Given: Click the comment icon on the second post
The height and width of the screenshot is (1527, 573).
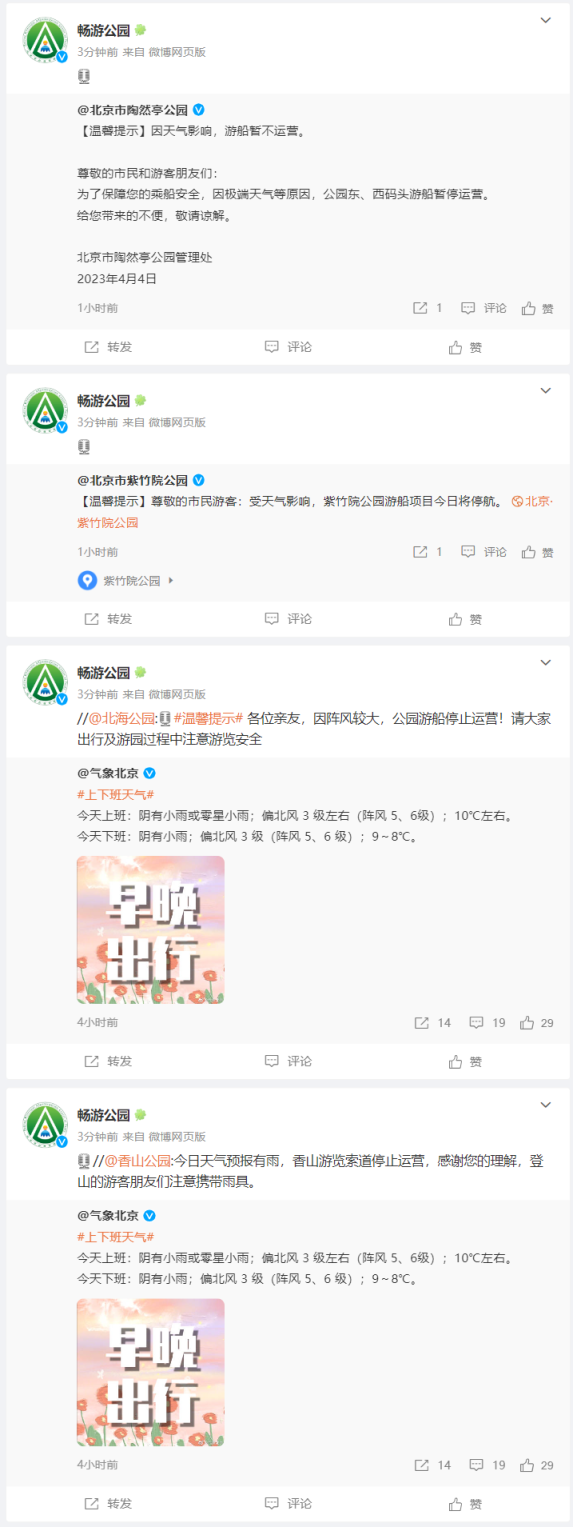Looking at the screenshot, I should point(288,619).
